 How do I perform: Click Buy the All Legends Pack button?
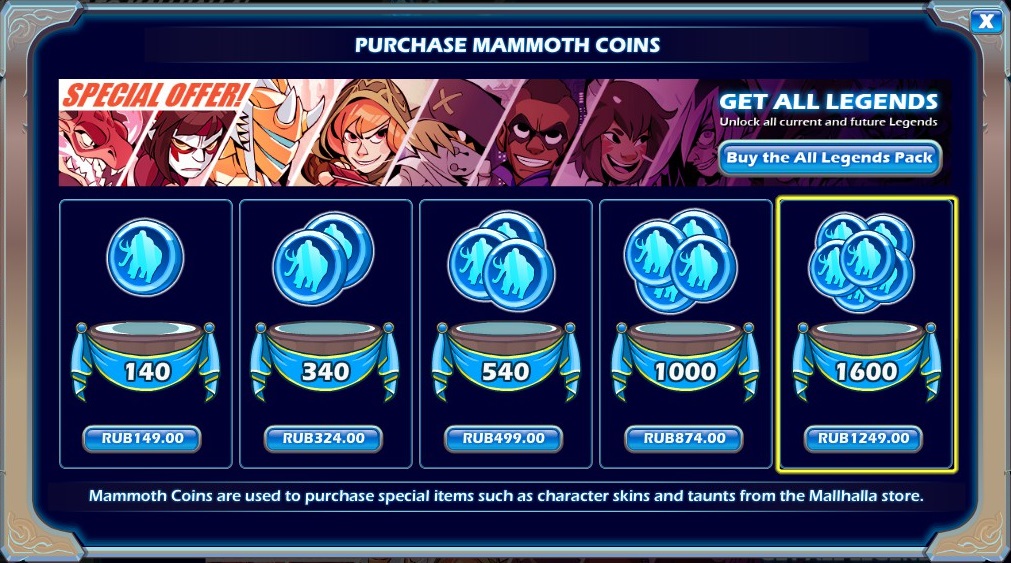click(x=830, y=158)
